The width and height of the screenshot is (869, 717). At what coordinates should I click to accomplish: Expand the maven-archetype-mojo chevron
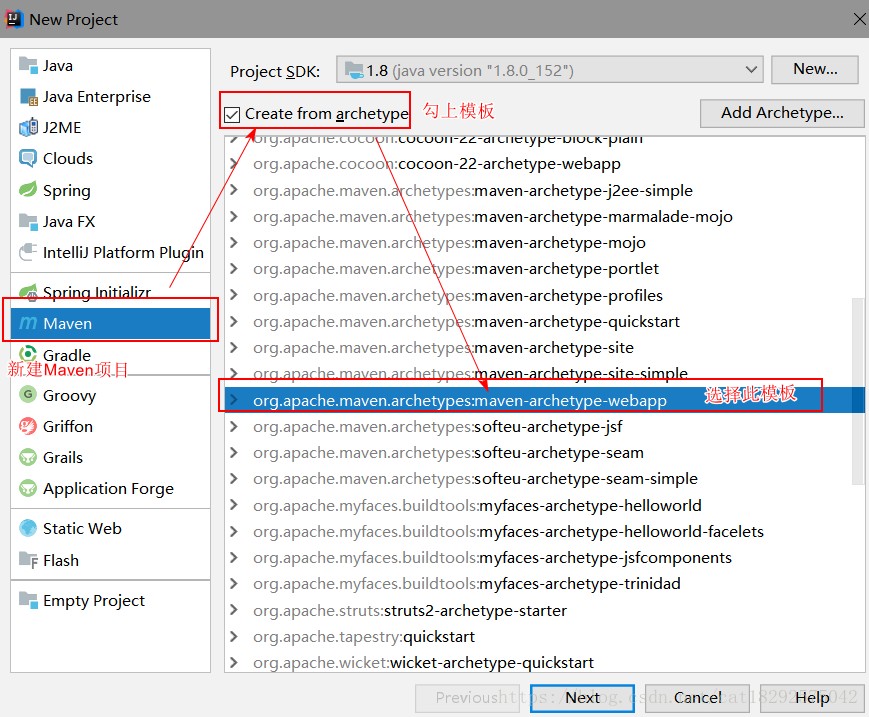(234, 242)
